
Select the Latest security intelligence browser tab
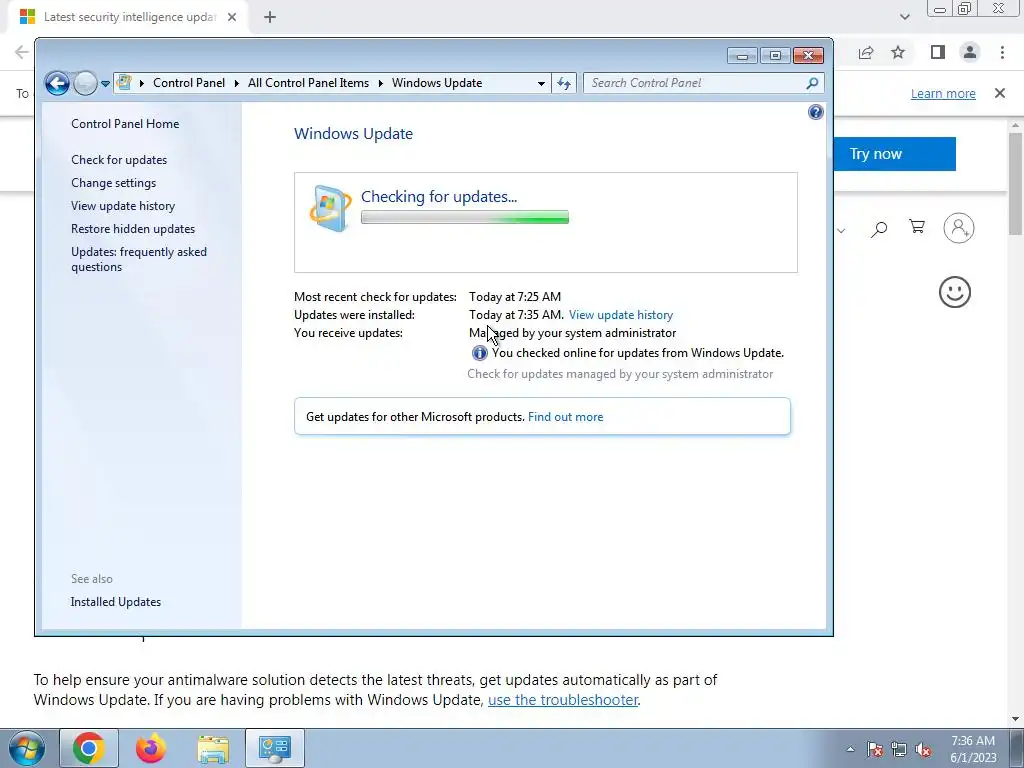point(129,17)
